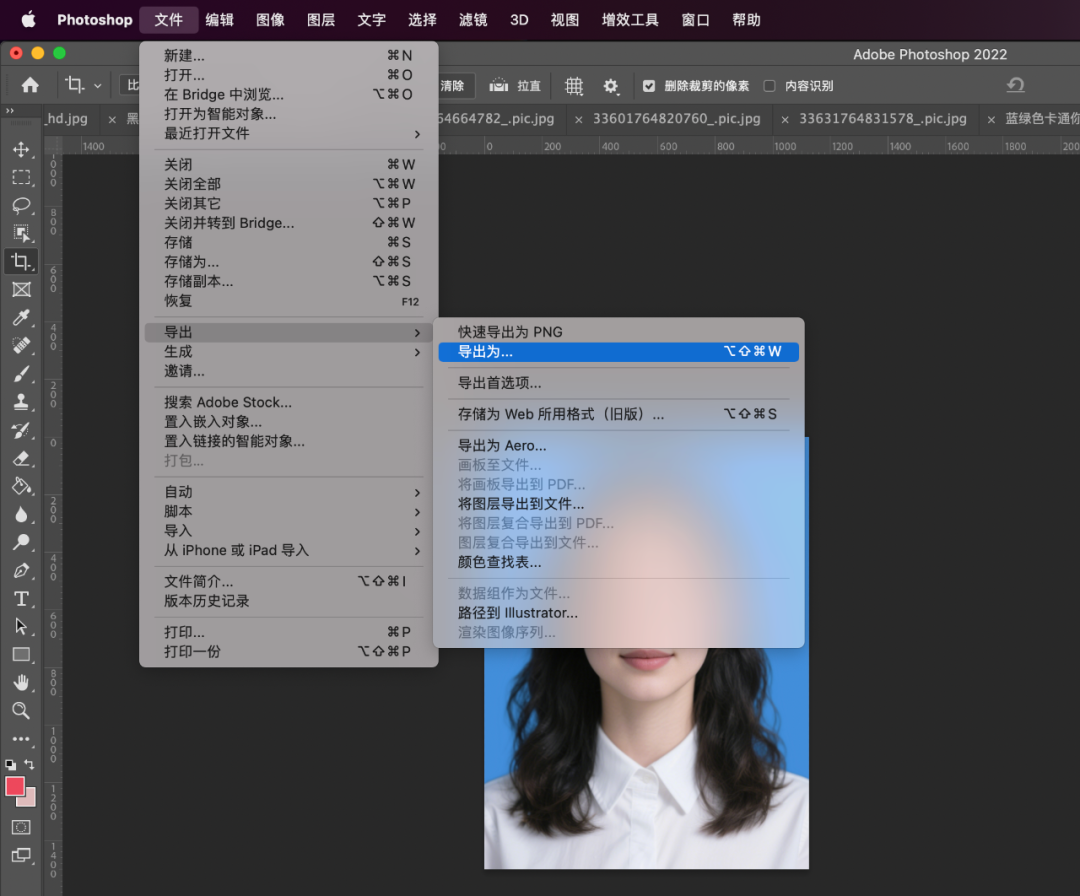Open crop tool preset dropdown arrow

pyautogui.click(x=97, y=86)
